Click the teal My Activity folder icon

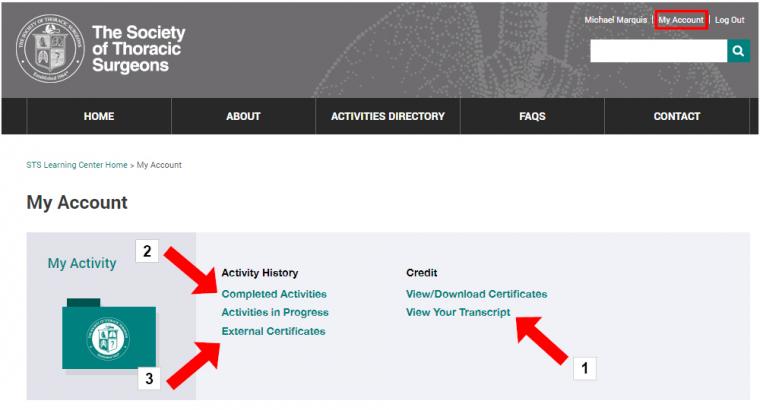coord(109,334)
